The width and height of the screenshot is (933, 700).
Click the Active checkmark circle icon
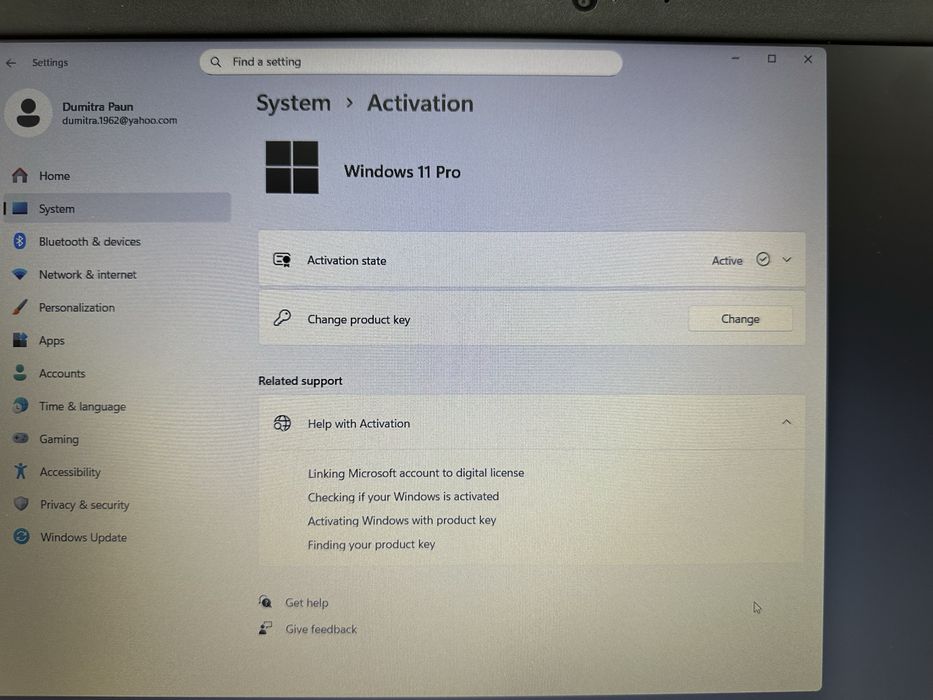[x=763, y=260]
